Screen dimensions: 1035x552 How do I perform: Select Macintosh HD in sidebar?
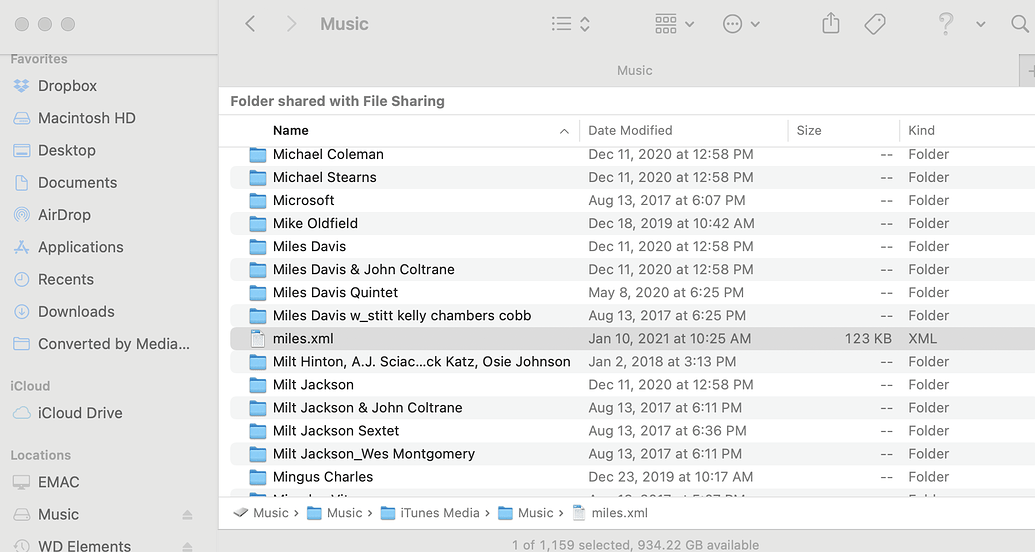86,118
